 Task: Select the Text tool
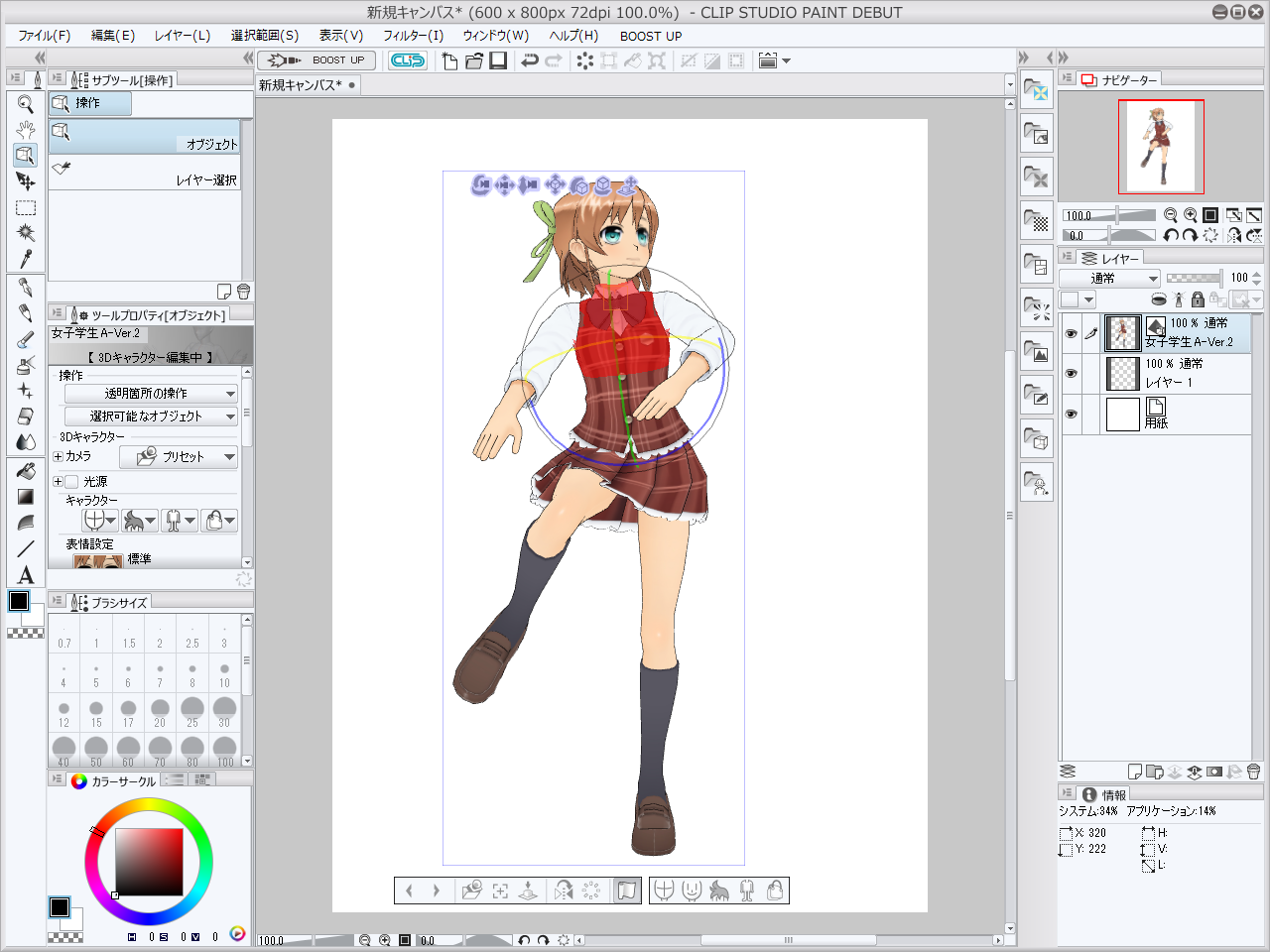coord(26,575)
